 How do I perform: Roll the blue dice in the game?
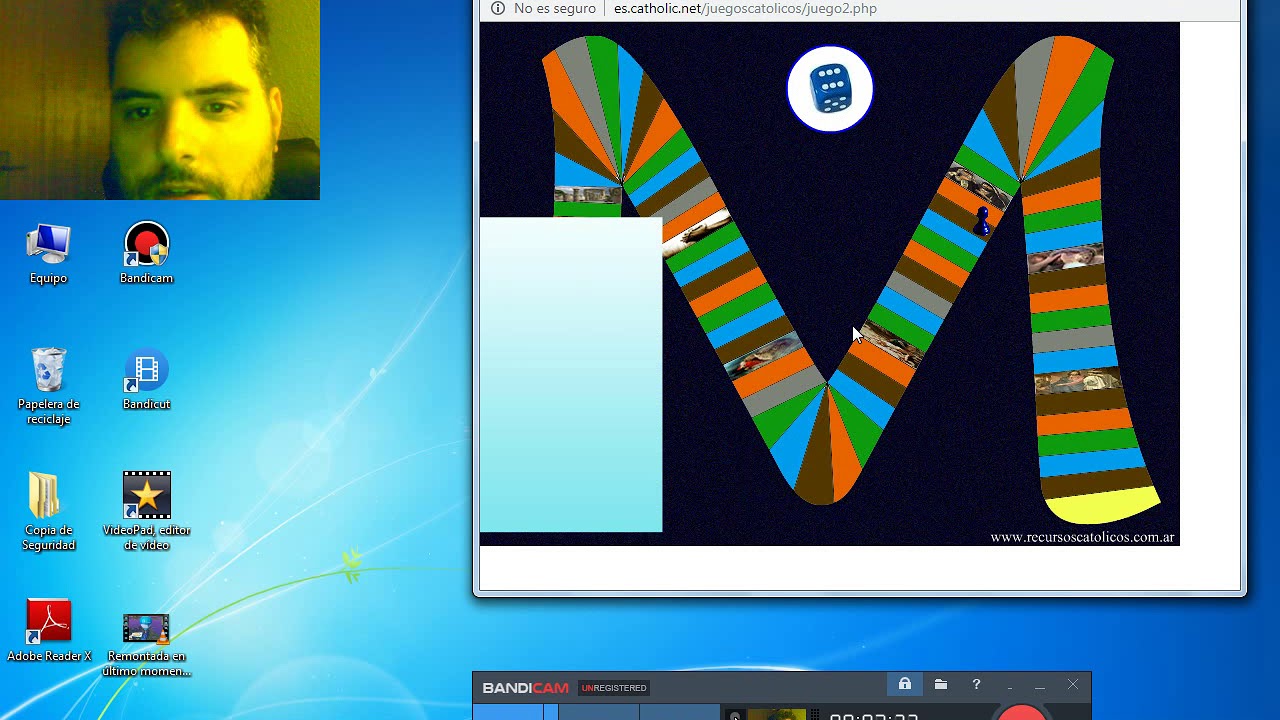pos(830,89)
